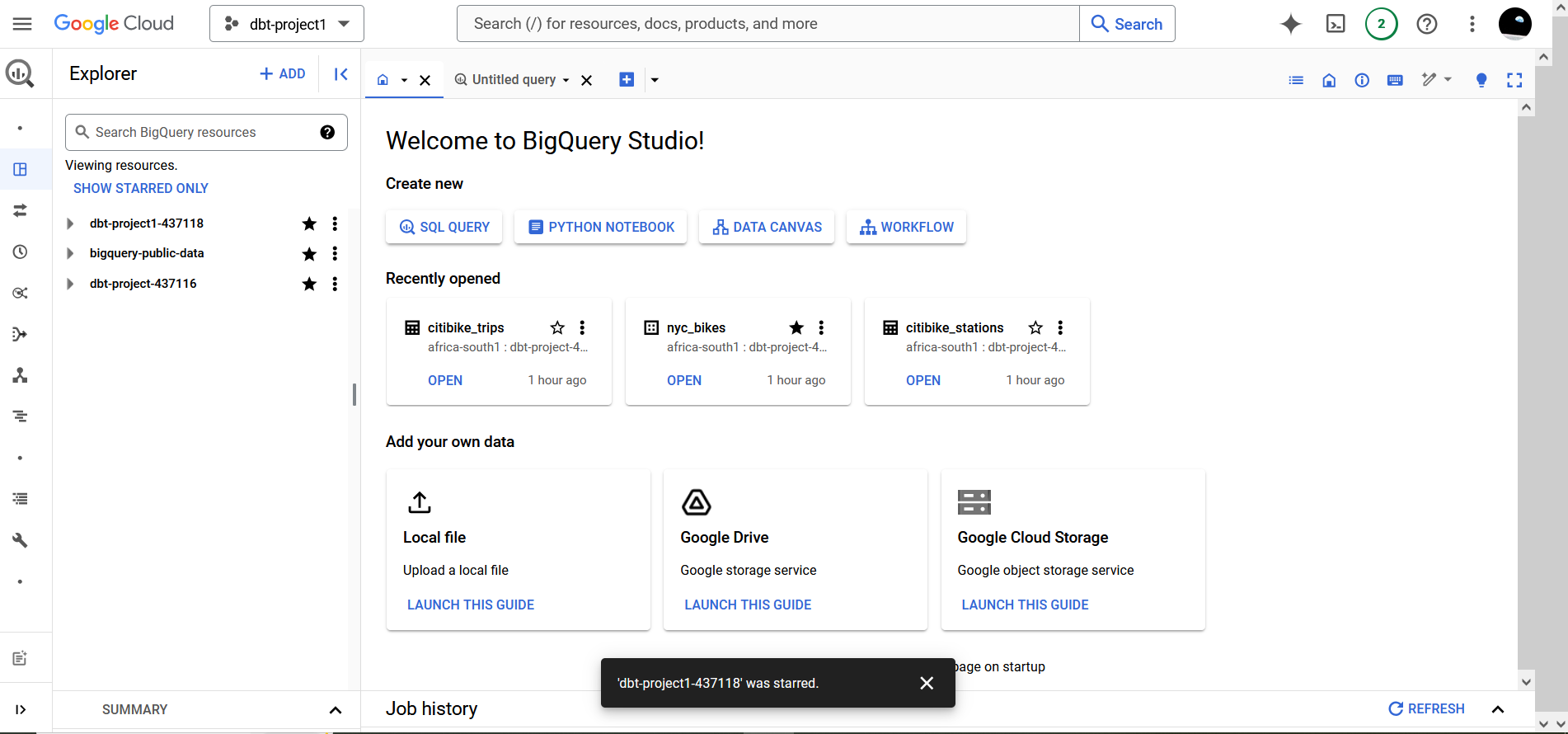Star the citibike_stations recent card
This screenshot has width=1568, height=734.
(1035, 327)
